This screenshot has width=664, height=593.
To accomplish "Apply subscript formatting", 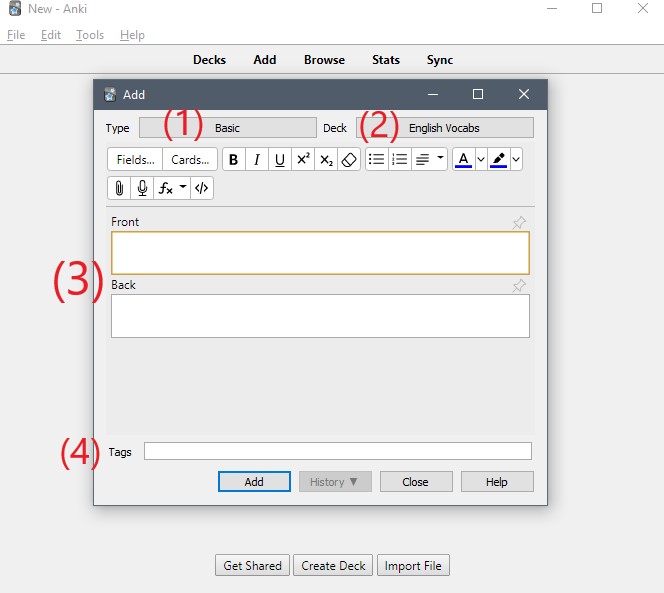I will (326, 160).
